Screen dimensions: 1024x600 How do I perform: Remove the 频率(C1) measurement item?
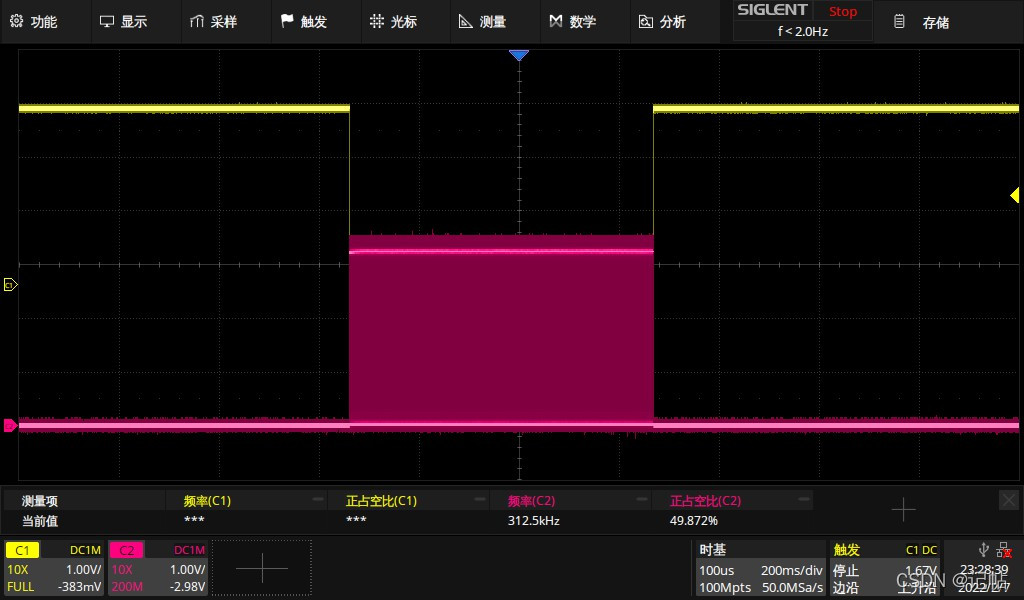pyautogui.click(x=317, y=499)
